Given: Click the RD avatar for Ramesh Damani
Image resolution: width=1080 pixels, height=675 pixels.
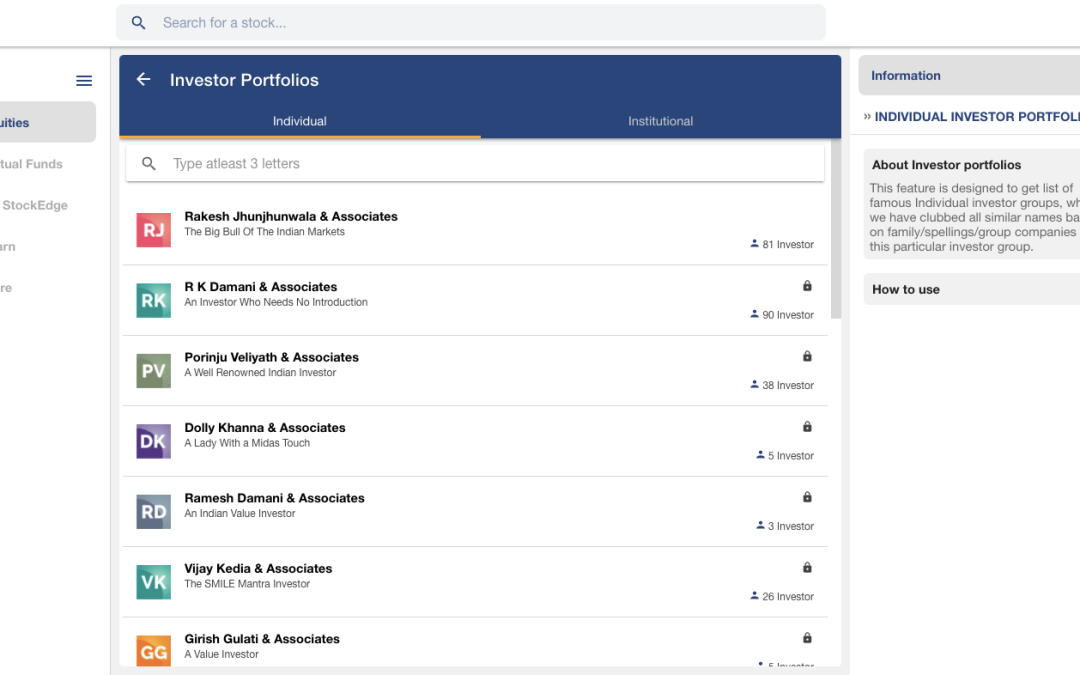Looking at the screenshot, I should pyautogui.click(x=154, y=512).
